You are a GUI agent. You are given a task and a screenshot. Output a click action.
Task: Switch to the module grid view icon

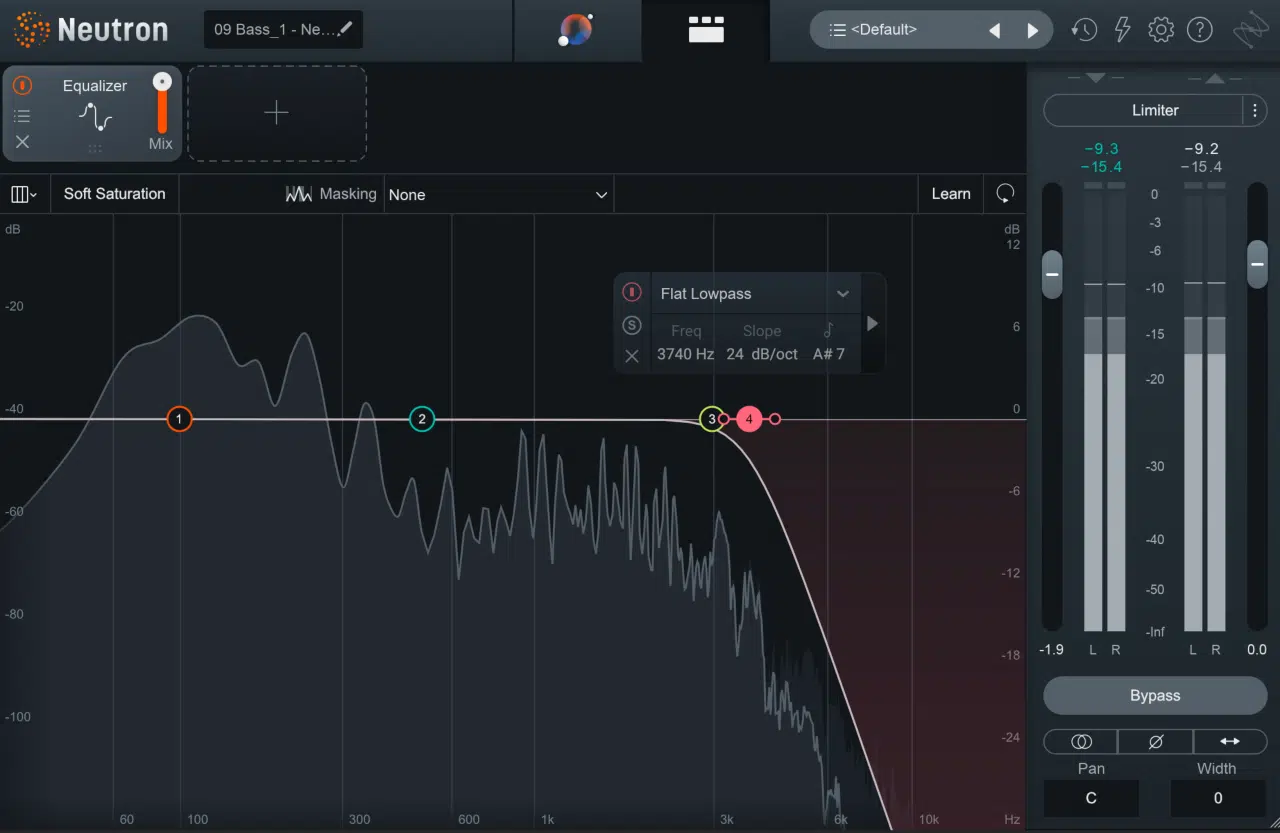pyautogui.click(x=706, y=29)
